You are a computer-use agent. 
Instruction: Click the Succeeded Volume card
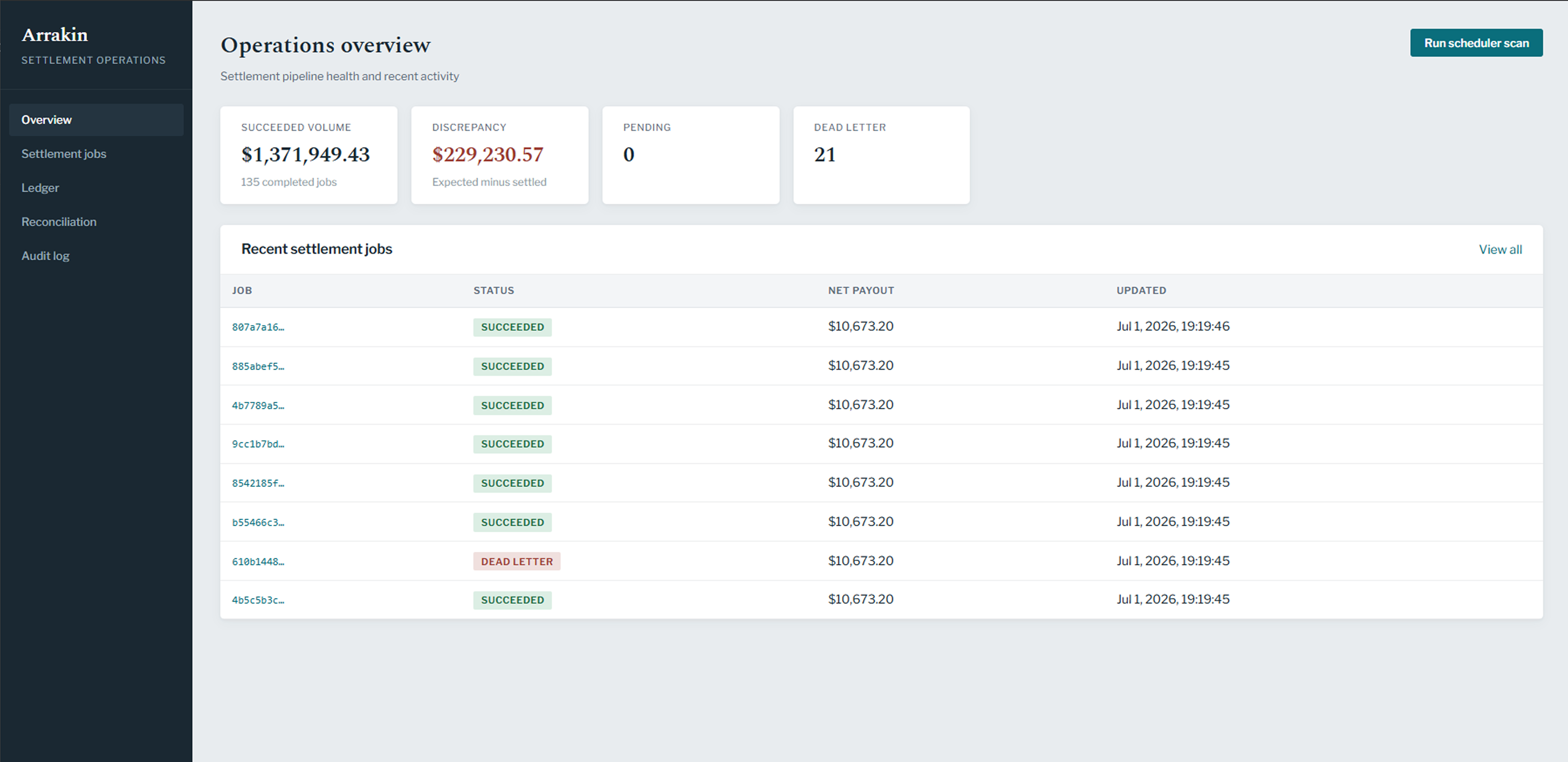pyautogui.click(x=309, y=155)
